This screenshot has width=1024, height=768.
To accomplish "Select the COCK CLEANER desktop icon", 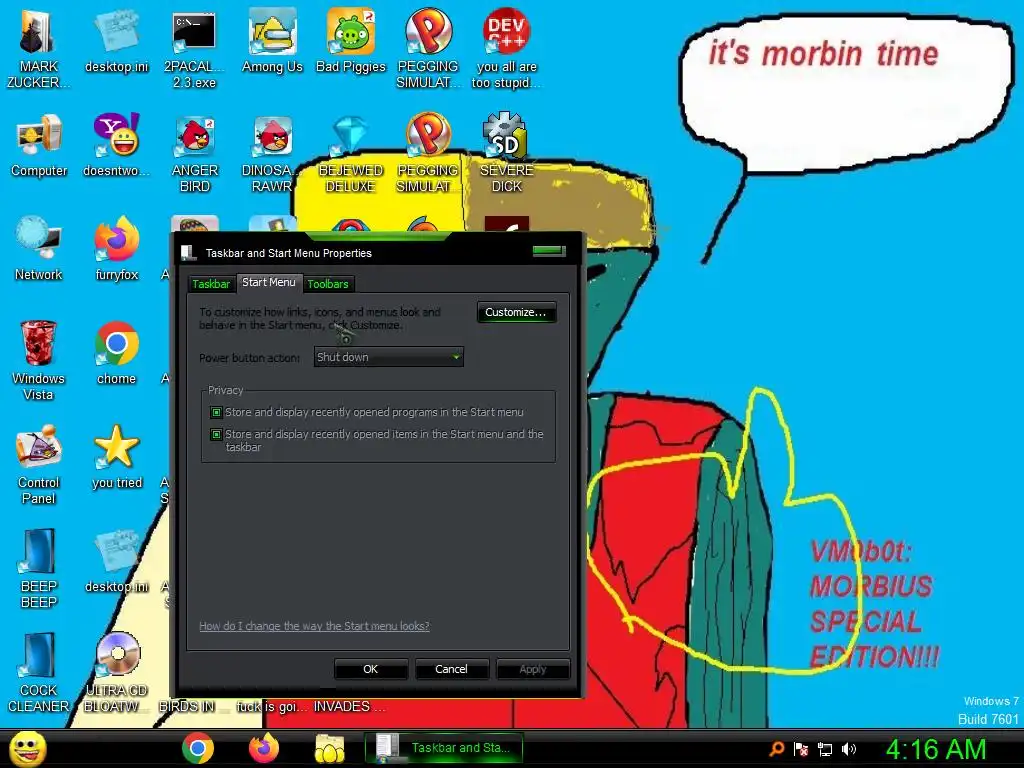I will pyautogui.click(x=38, y=671).
